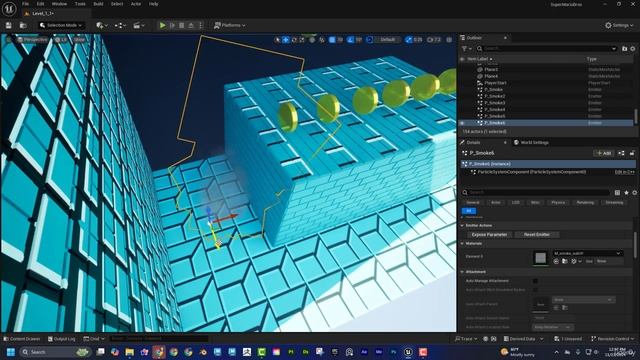
Task: Open the Edit menu
Action: [40, 4]
